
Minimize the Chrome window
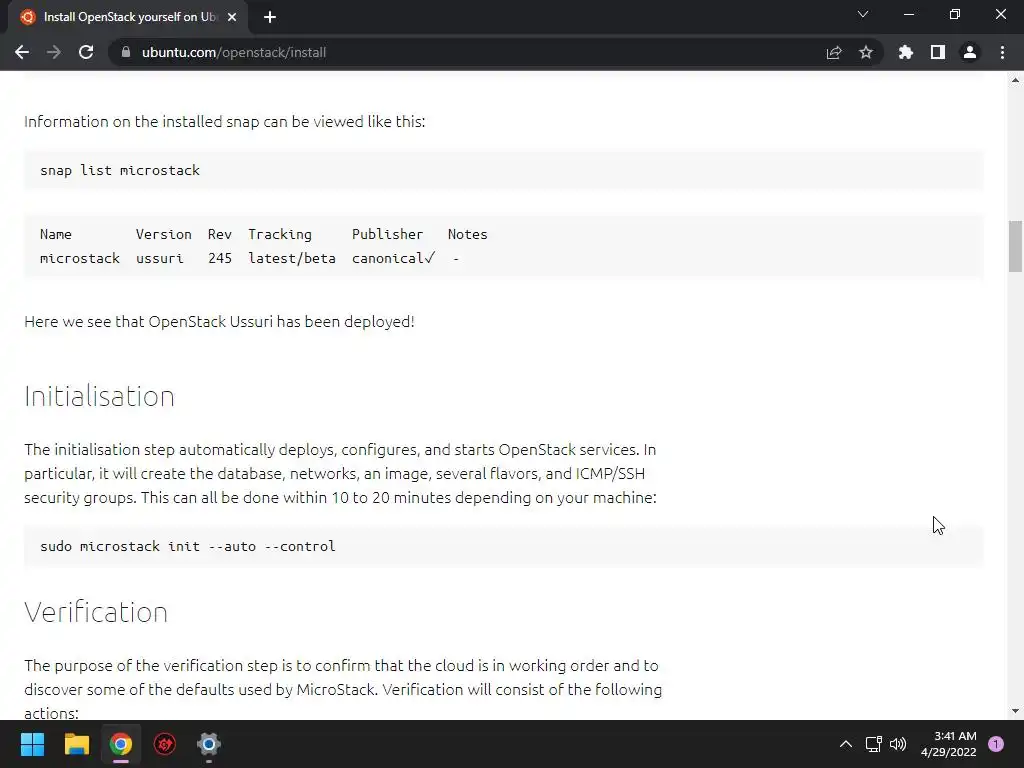point(908,14)
